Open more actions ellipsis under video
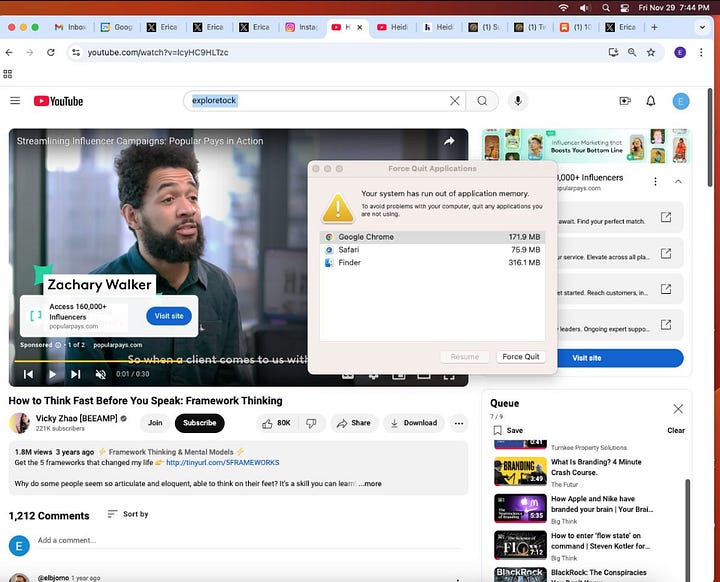Viewport: 720px width, 582px height. (x=458, y=423)
